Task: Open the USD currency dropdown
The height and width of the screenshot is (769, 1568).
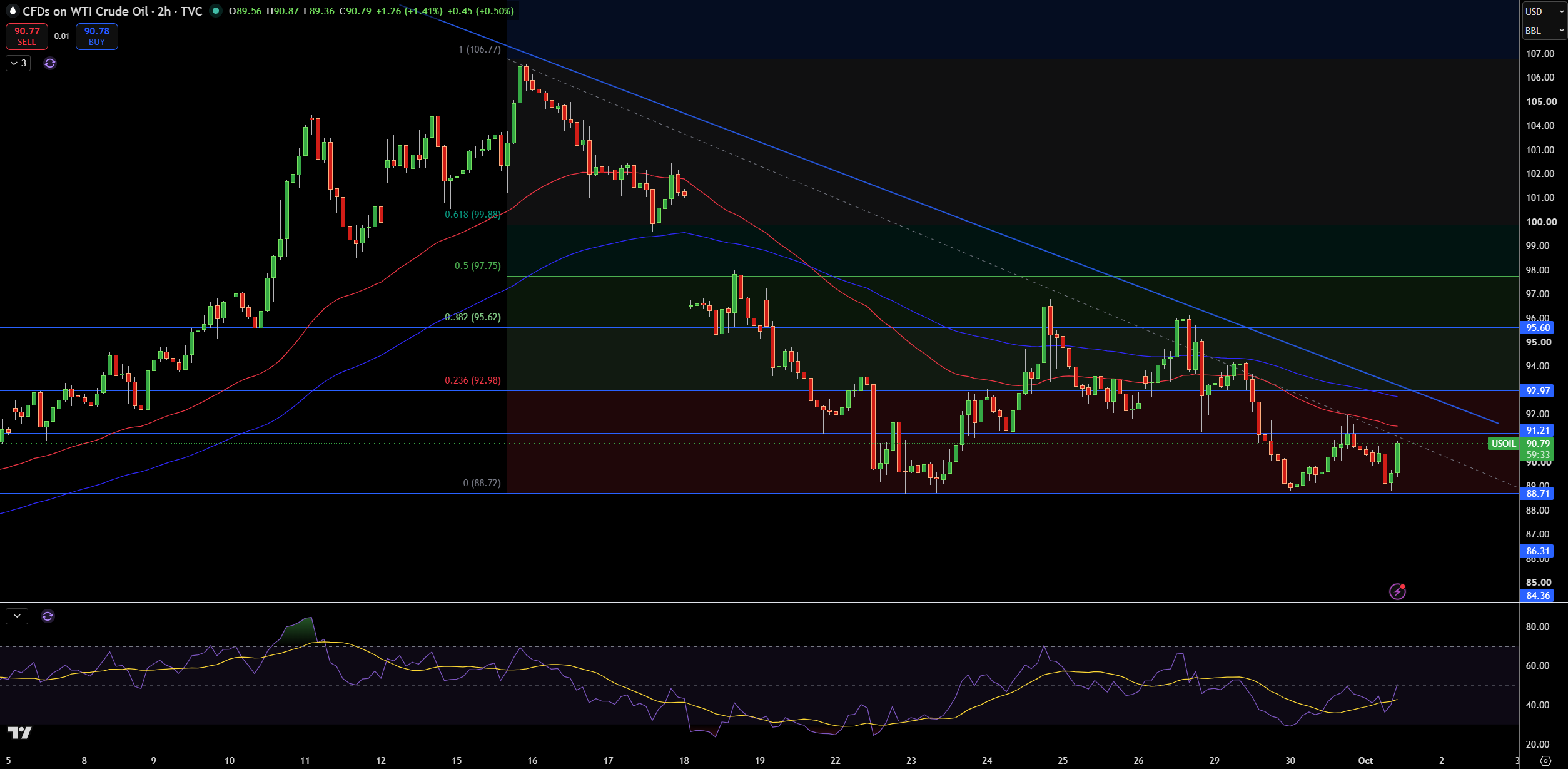Action: click(1544, 11)
